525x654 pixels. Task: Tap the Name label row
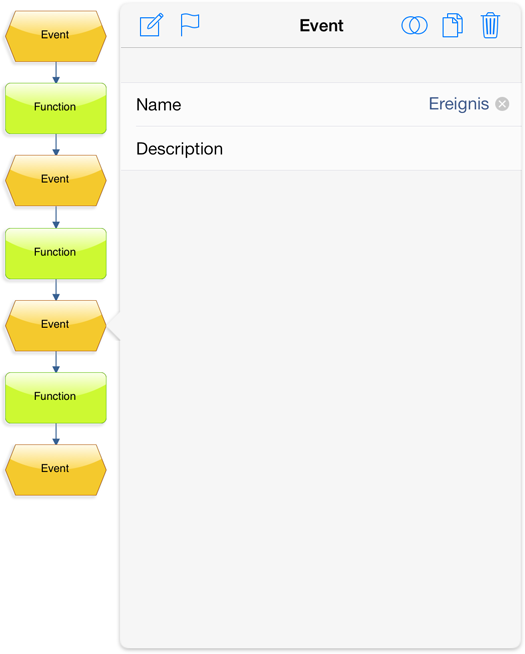point(321,104)
